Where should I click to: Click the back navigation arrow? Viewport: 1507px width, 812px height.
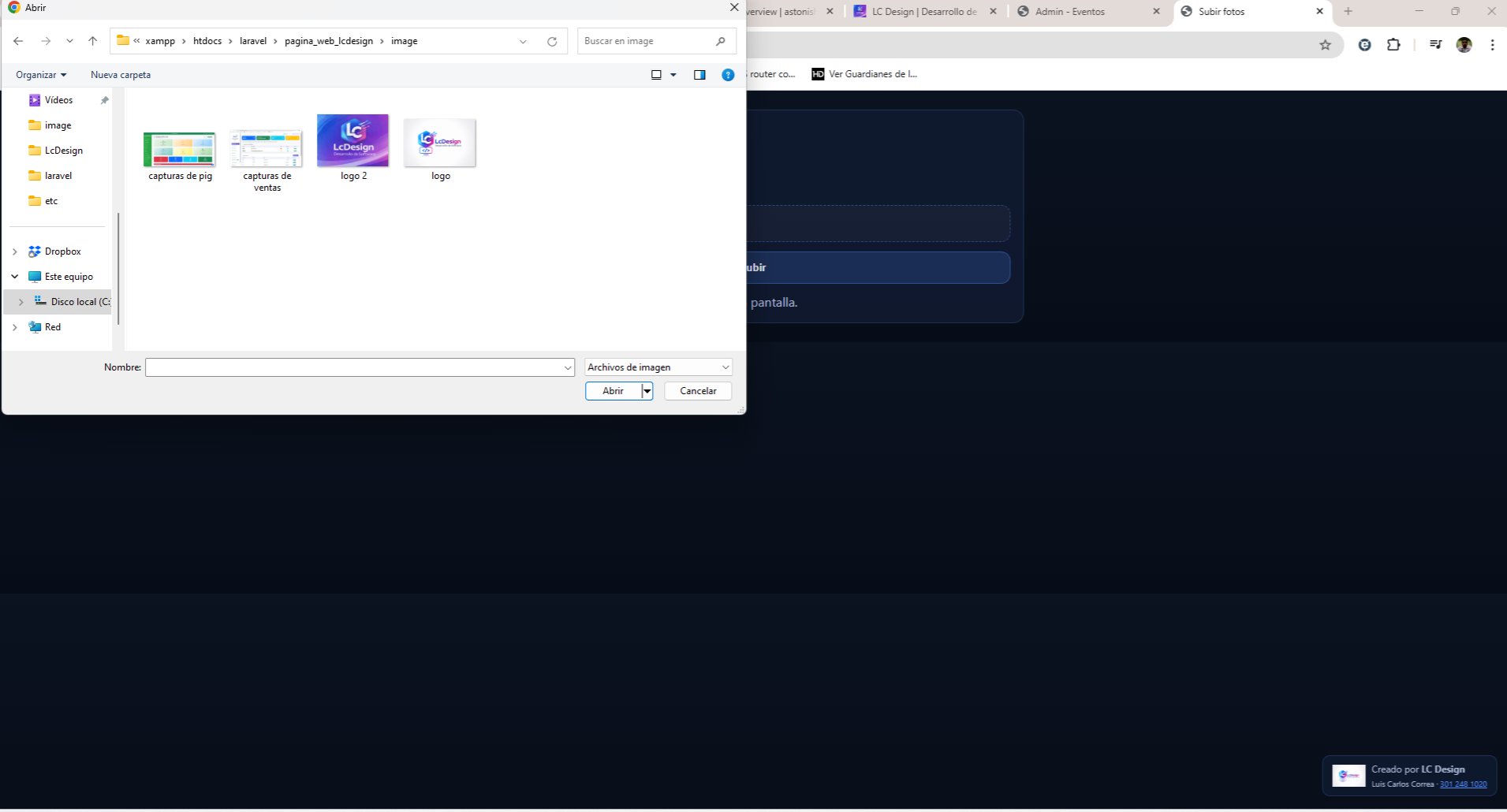click(18, 41)
